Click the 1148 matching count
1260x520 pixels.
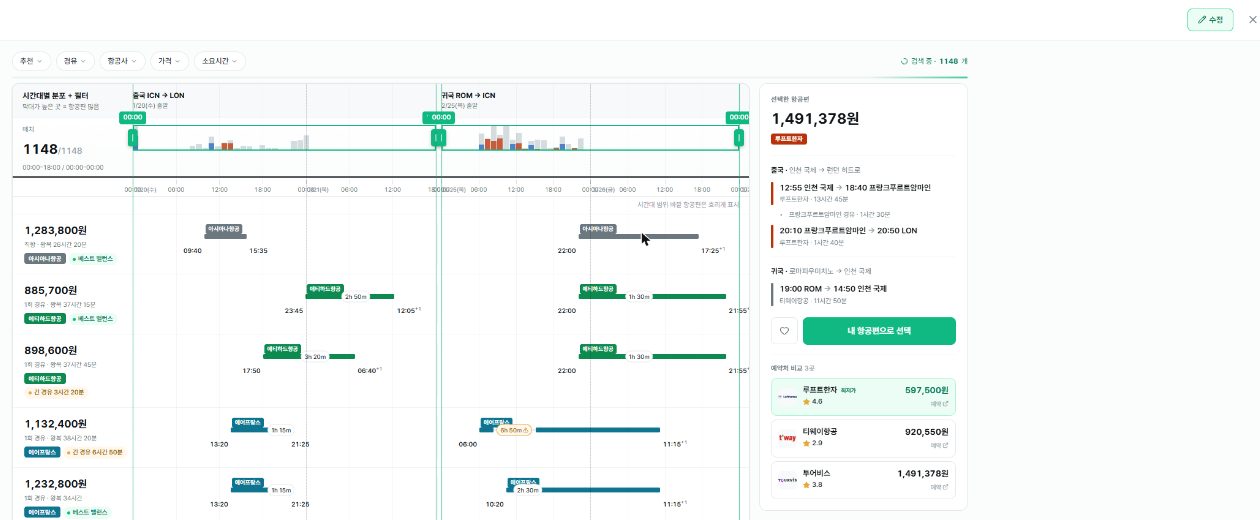pos(41,149)
